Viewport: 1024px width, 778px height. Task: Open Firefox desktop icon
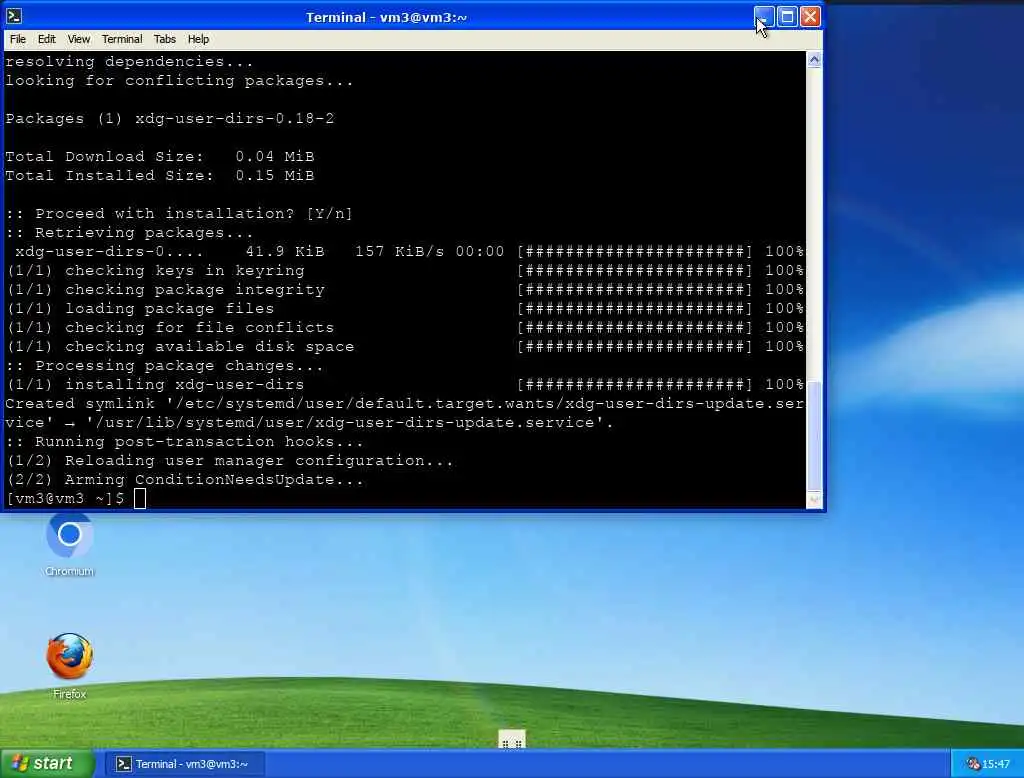tap(69, 666)
